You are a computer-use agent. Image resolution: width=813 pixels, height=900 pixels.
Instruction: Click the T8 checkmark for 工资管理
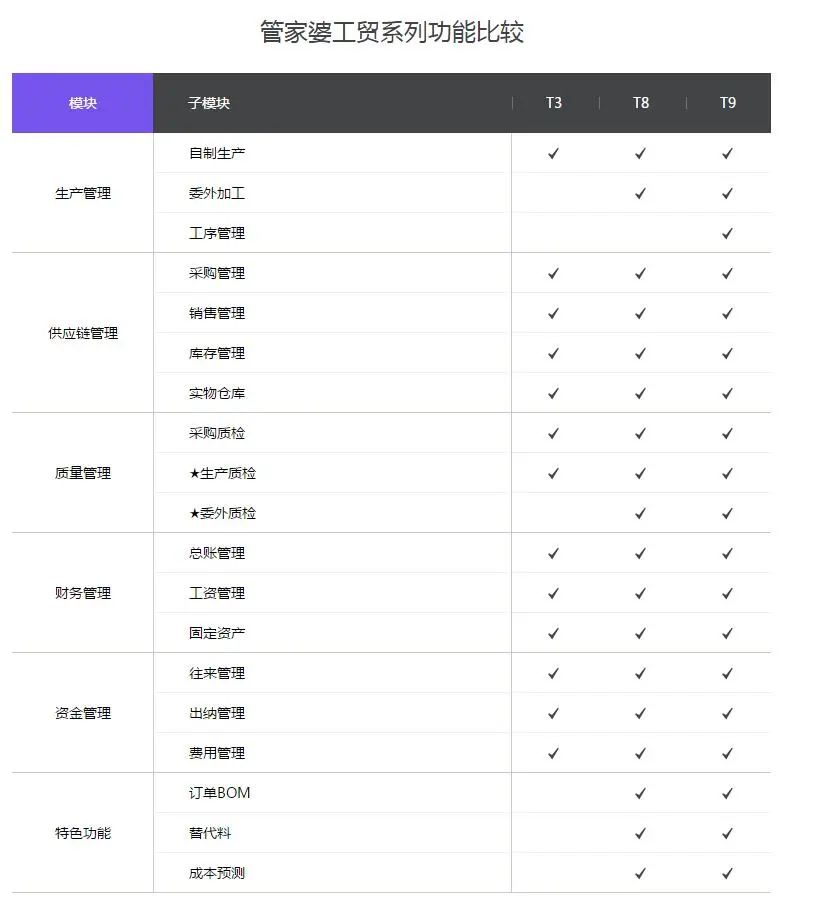641,593
